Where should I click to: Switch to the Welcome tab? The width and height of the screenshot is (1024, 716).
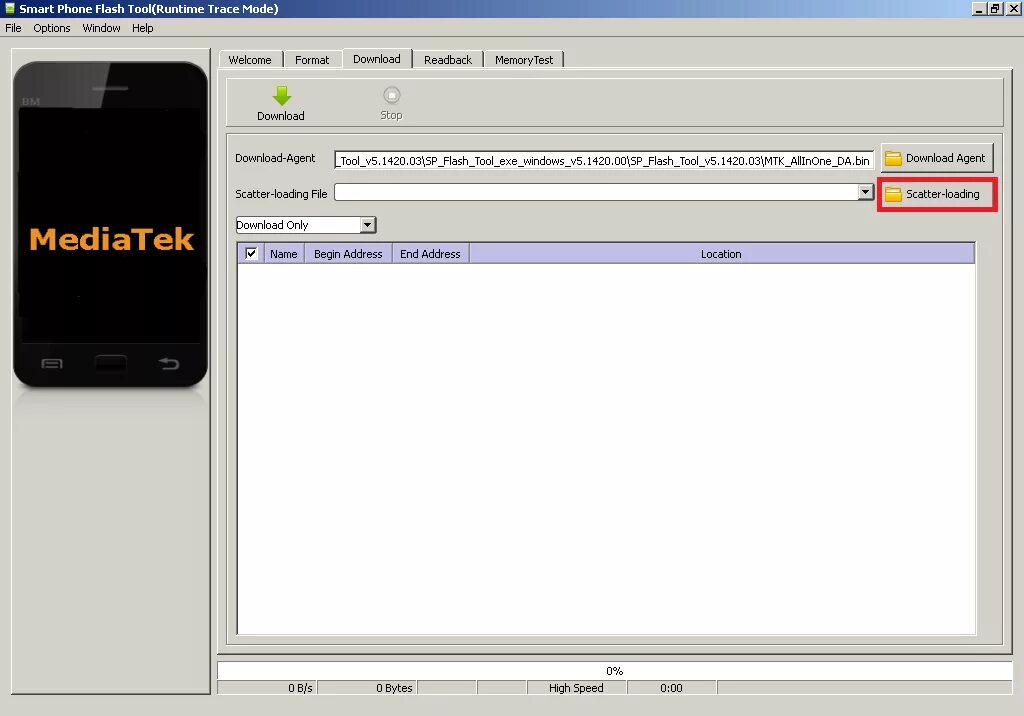point(250,59)
